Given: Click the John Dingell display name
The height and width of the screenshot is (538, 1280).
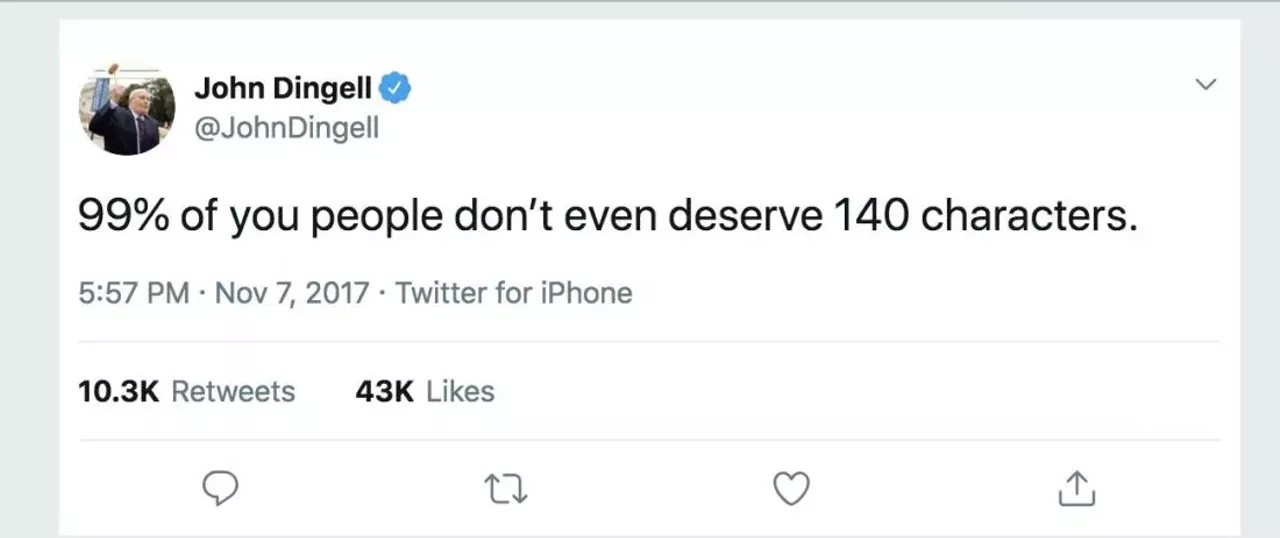Looking at the screenshot, I should (282, 89).
